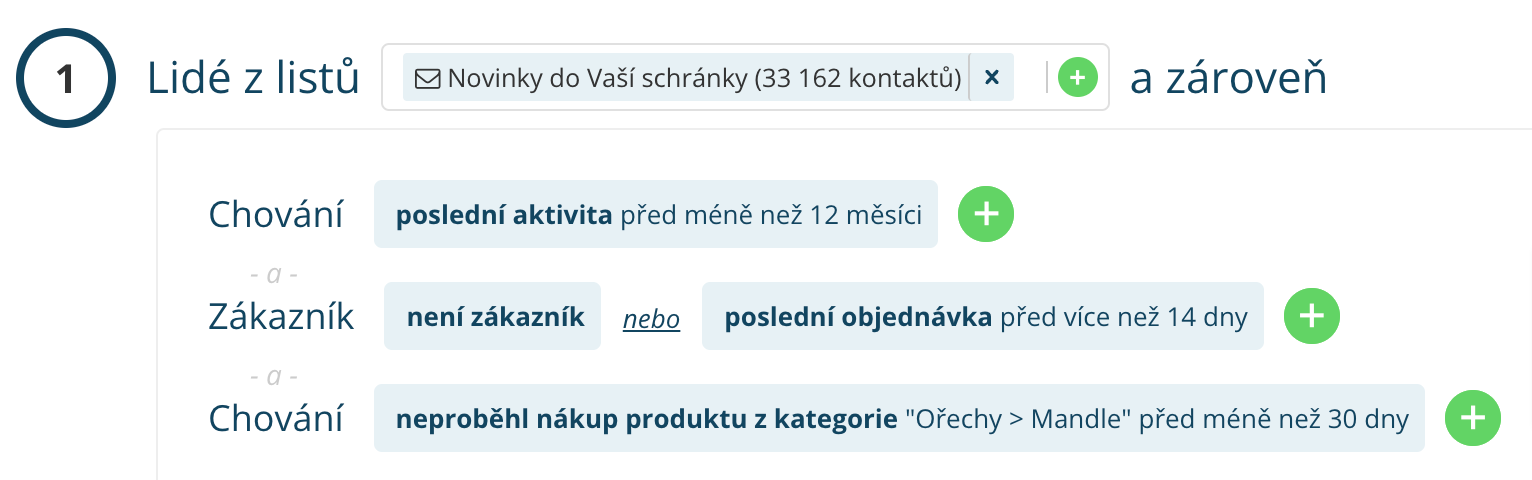Focus the empty area of the list selector field
Screen dimensions: 1532x480
click(x=1030, y=77)
